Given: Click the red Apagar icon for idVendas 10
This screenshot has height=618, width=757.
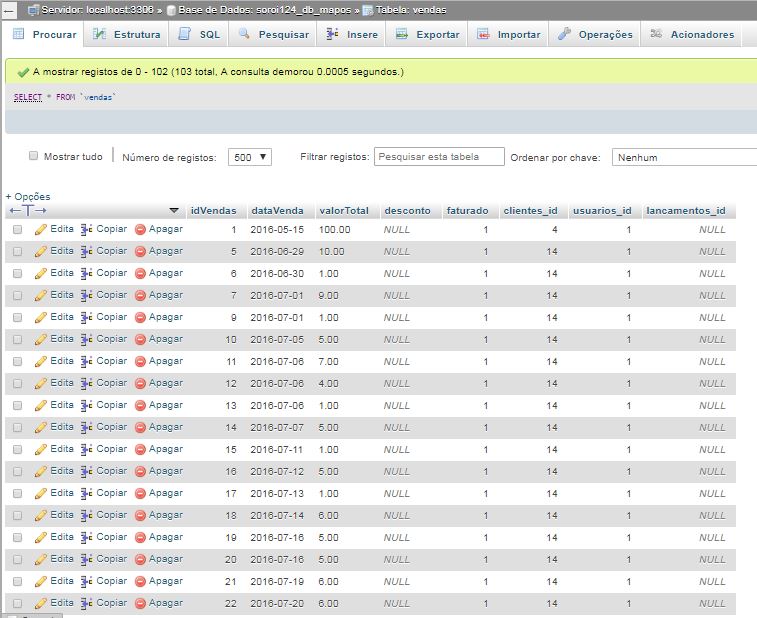Looking at the screenshot, I should (x=140, y=339).
